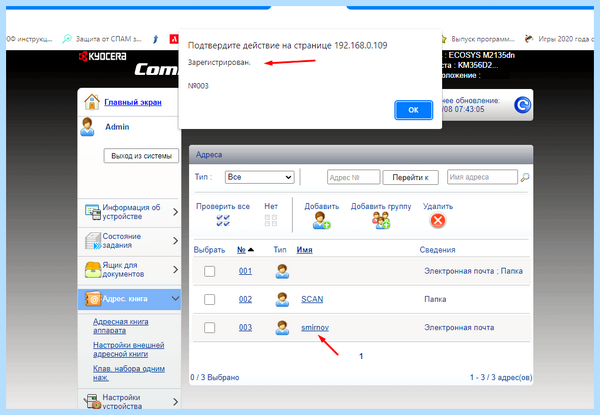Focus the Имя адреса search field
600x415 pixels.
(x=482, y=177)
